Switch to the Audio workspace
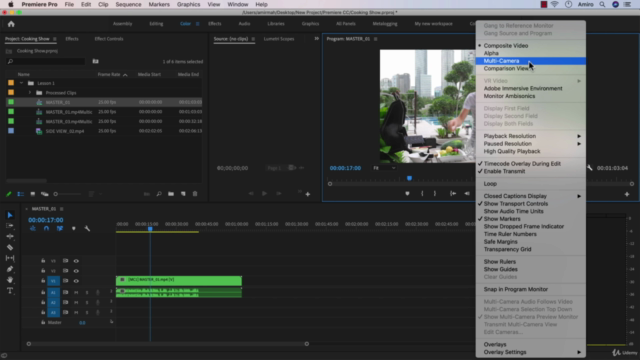 (x=244, y=24)
